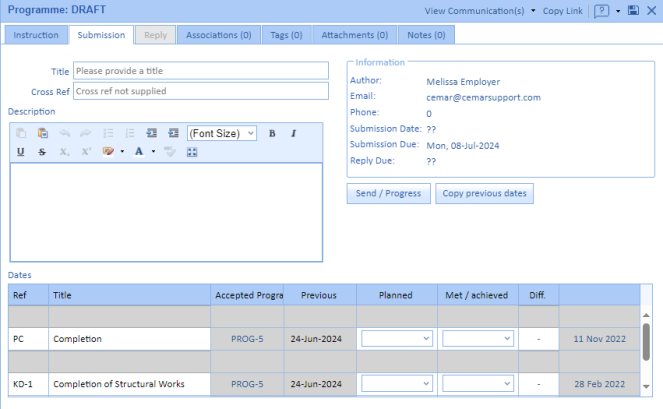Open the Help speech bubble icon
The height and width of the screenshot is (409, 663).
coord(602,10)
